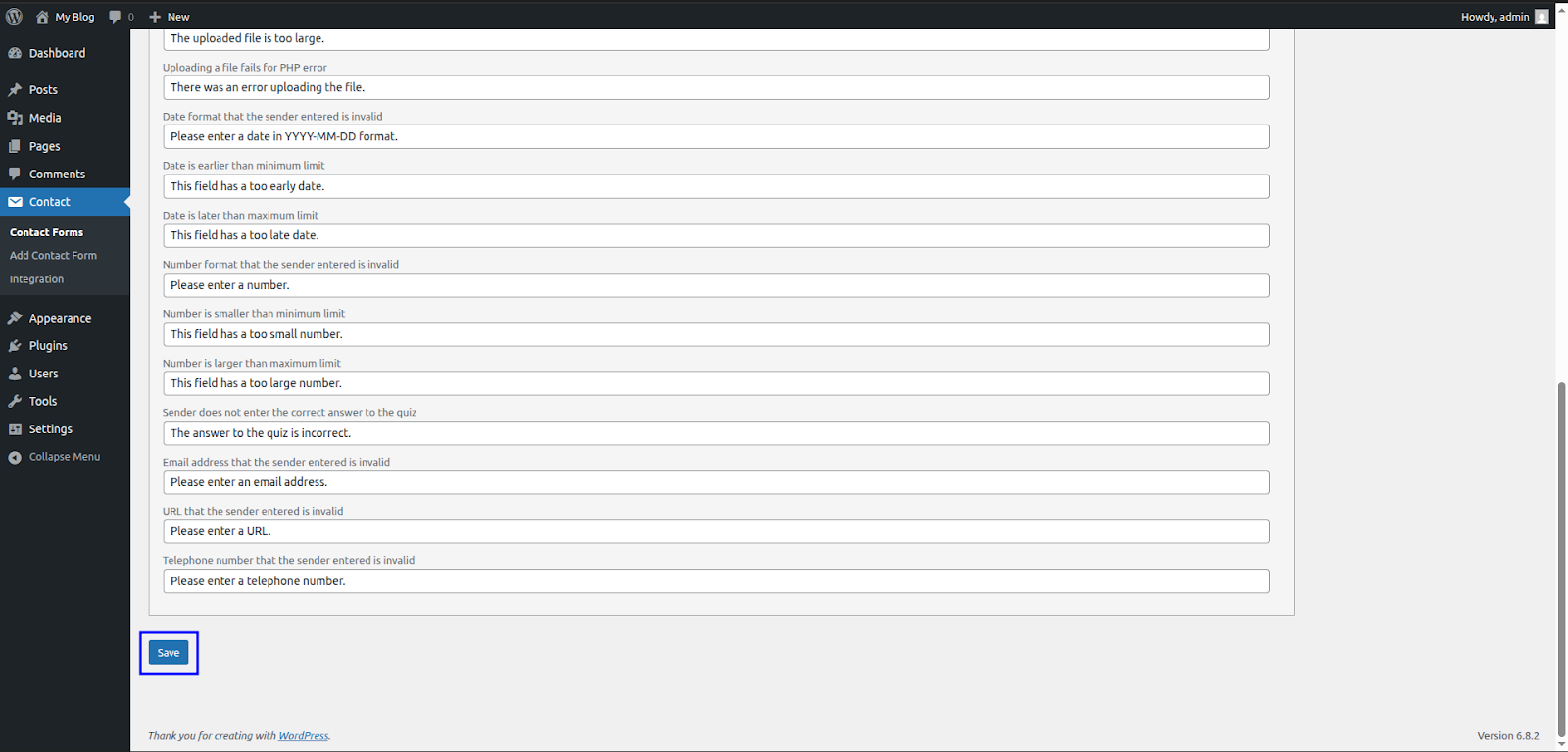Follow the WordPress footer link
This screenshot has width=1568, height=752.
(x=303, y=736)
